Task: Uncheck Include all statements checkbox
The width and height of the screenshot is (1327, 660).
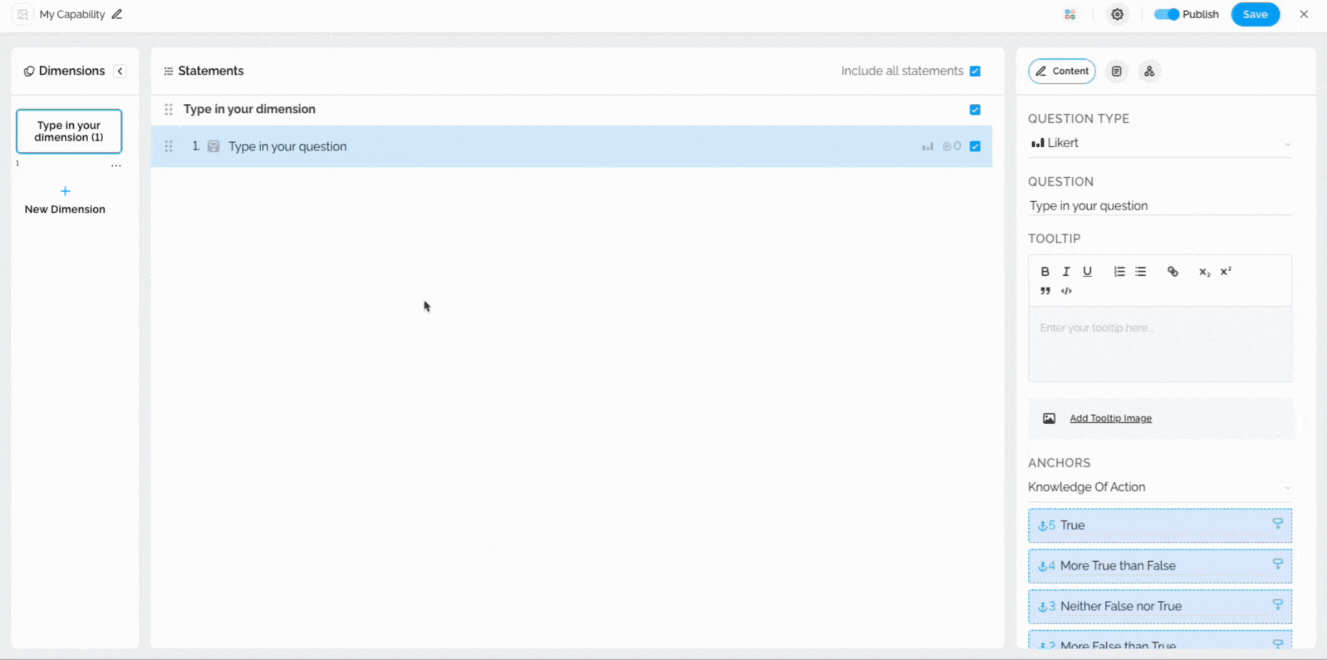Action: tap(975, 71)
